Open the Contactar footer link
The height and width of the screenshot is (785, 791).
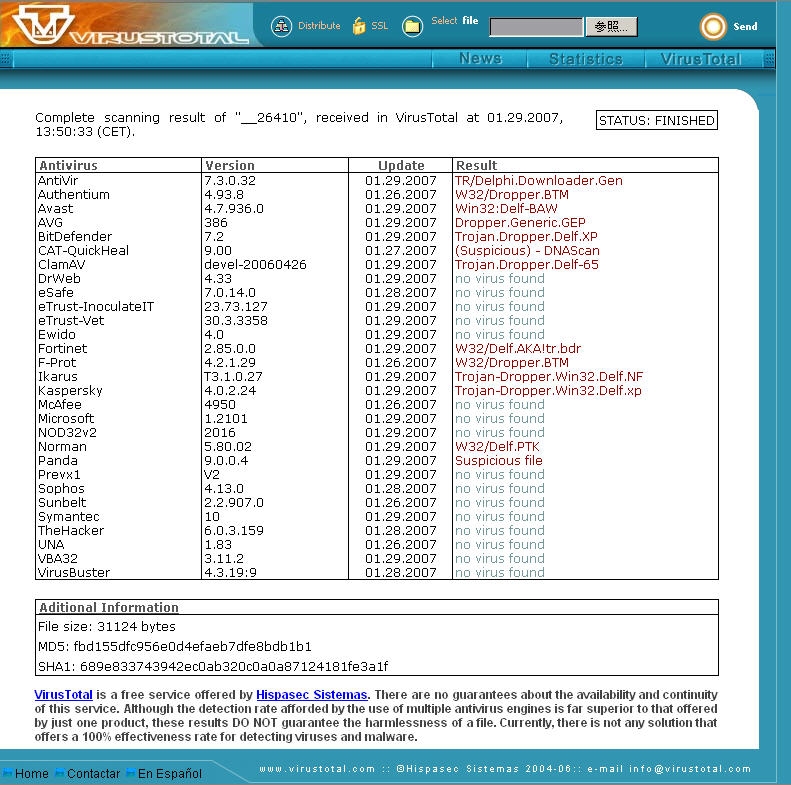tap(93, 773)
